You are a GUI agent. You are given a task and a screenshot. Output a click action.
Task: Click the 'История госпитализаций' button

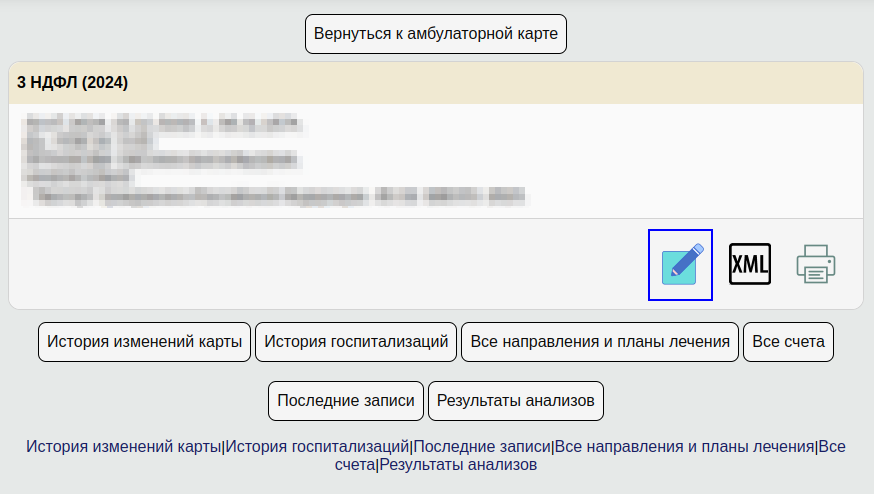pos(356,342)
